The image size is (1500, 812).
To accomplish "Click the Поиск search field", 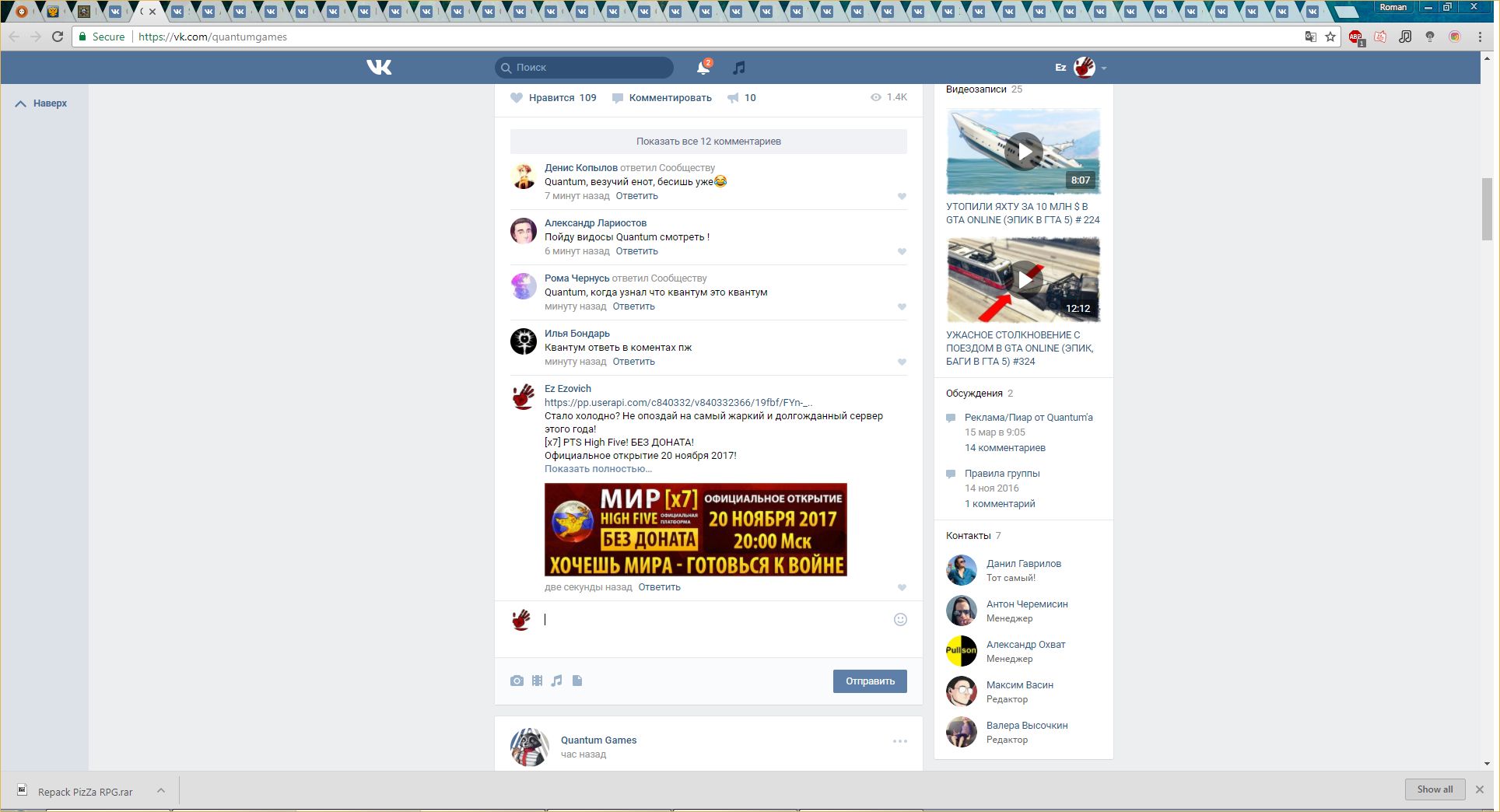I will tap(584, 68).
